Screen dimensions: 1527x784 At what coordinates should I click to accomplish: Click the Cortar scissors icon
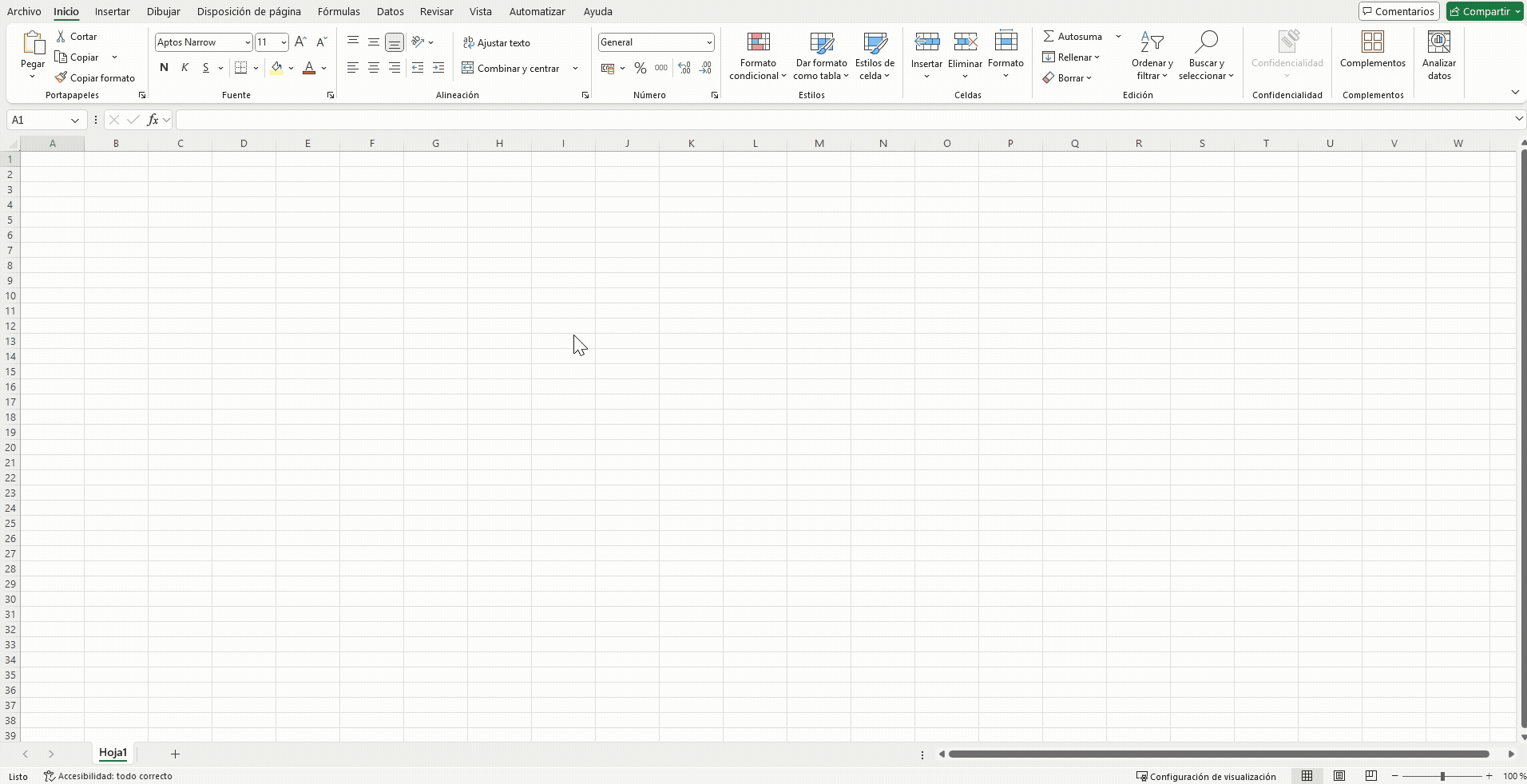(x=61, y=37)
